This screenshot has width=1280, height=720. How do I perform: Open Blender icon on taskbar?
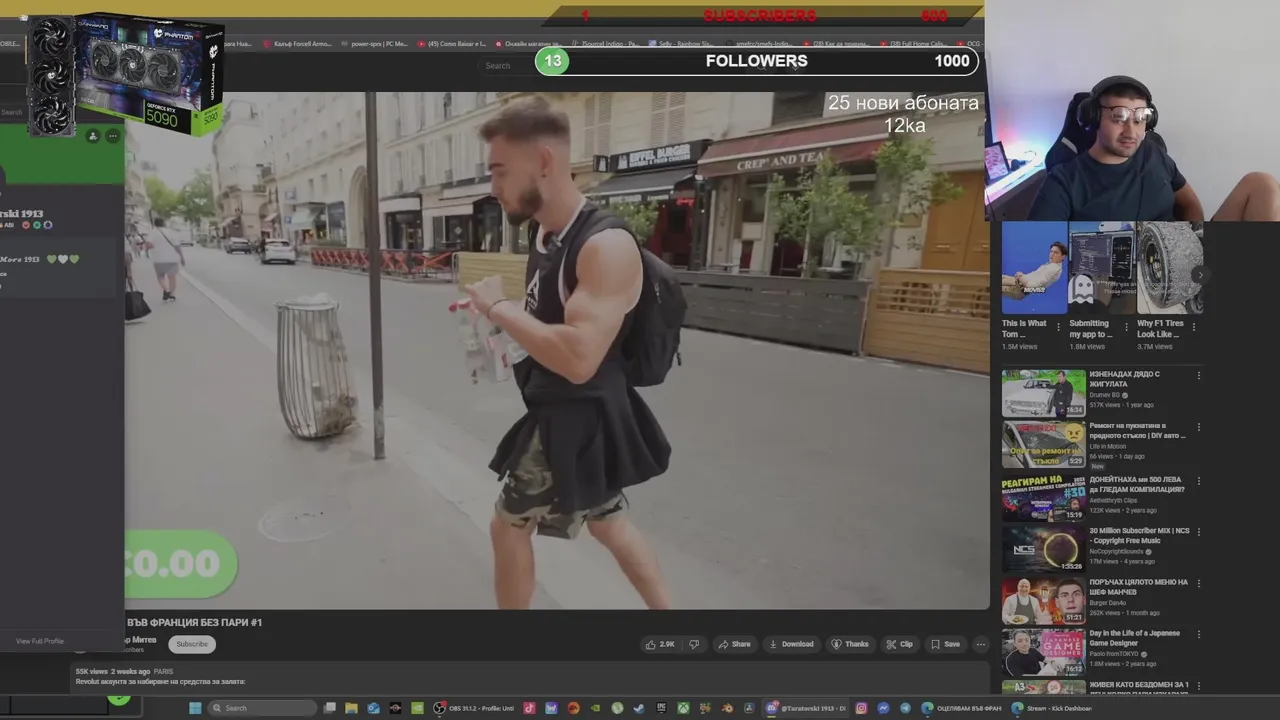pos(728,708)
